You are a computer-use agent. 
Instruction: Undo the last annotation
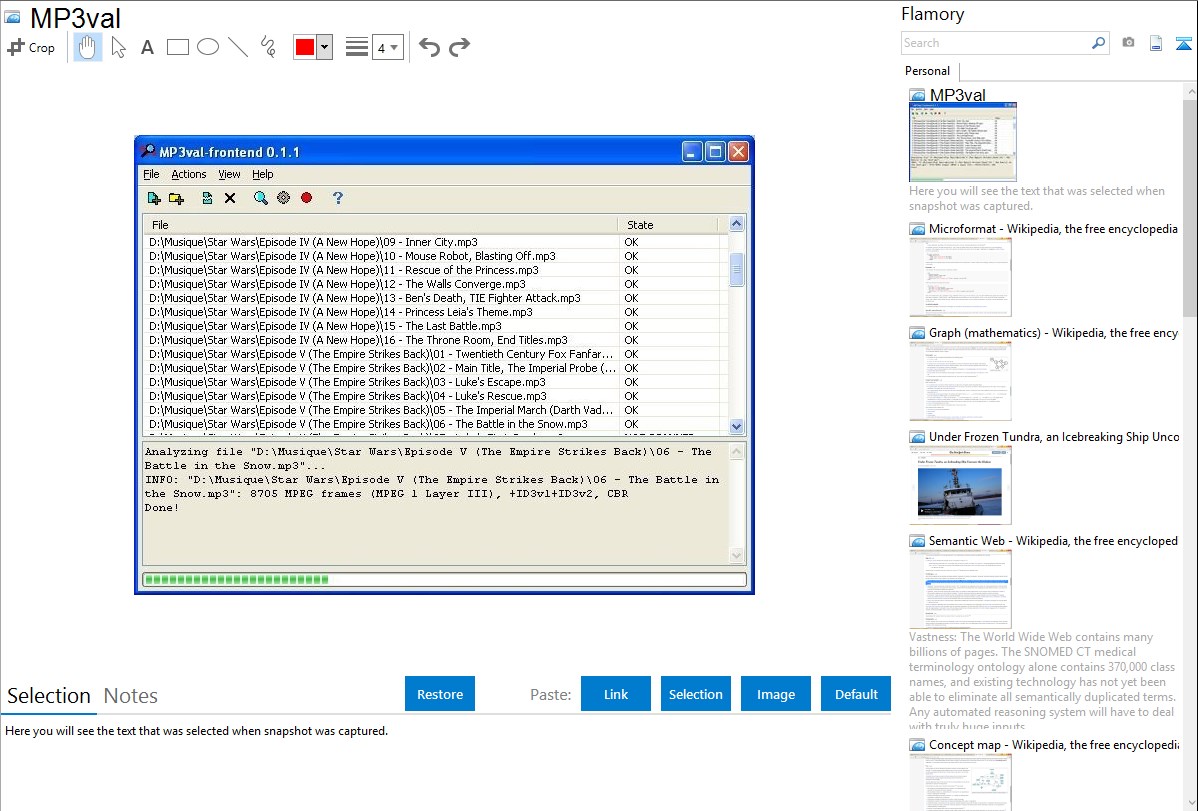(x=429, y=47)
